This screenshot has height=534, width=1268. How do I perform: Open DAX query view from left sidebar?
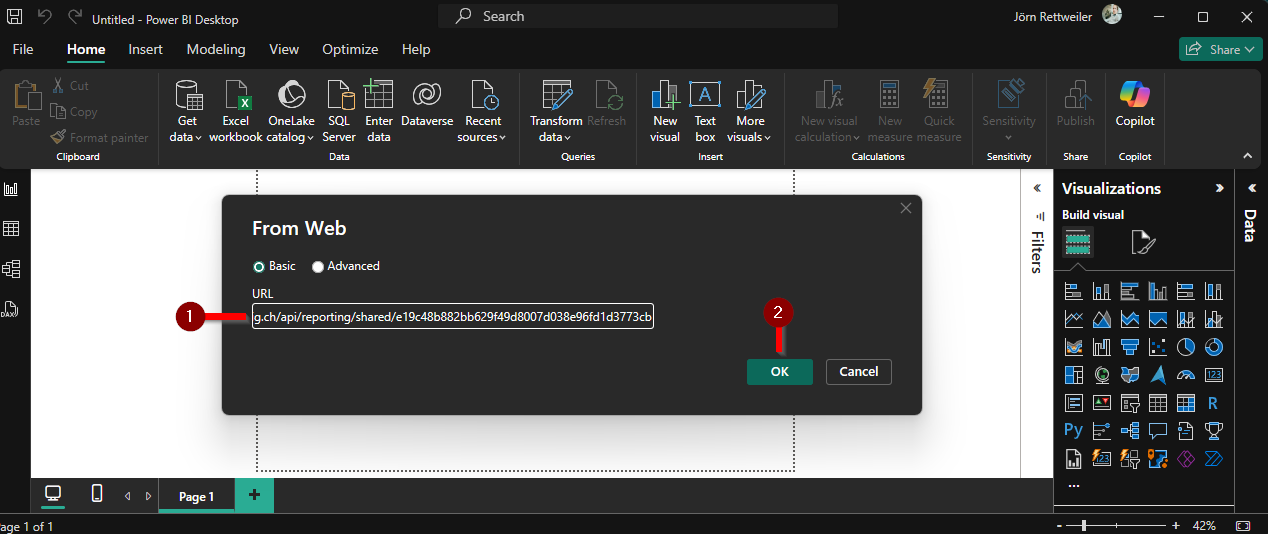[12, 308]
